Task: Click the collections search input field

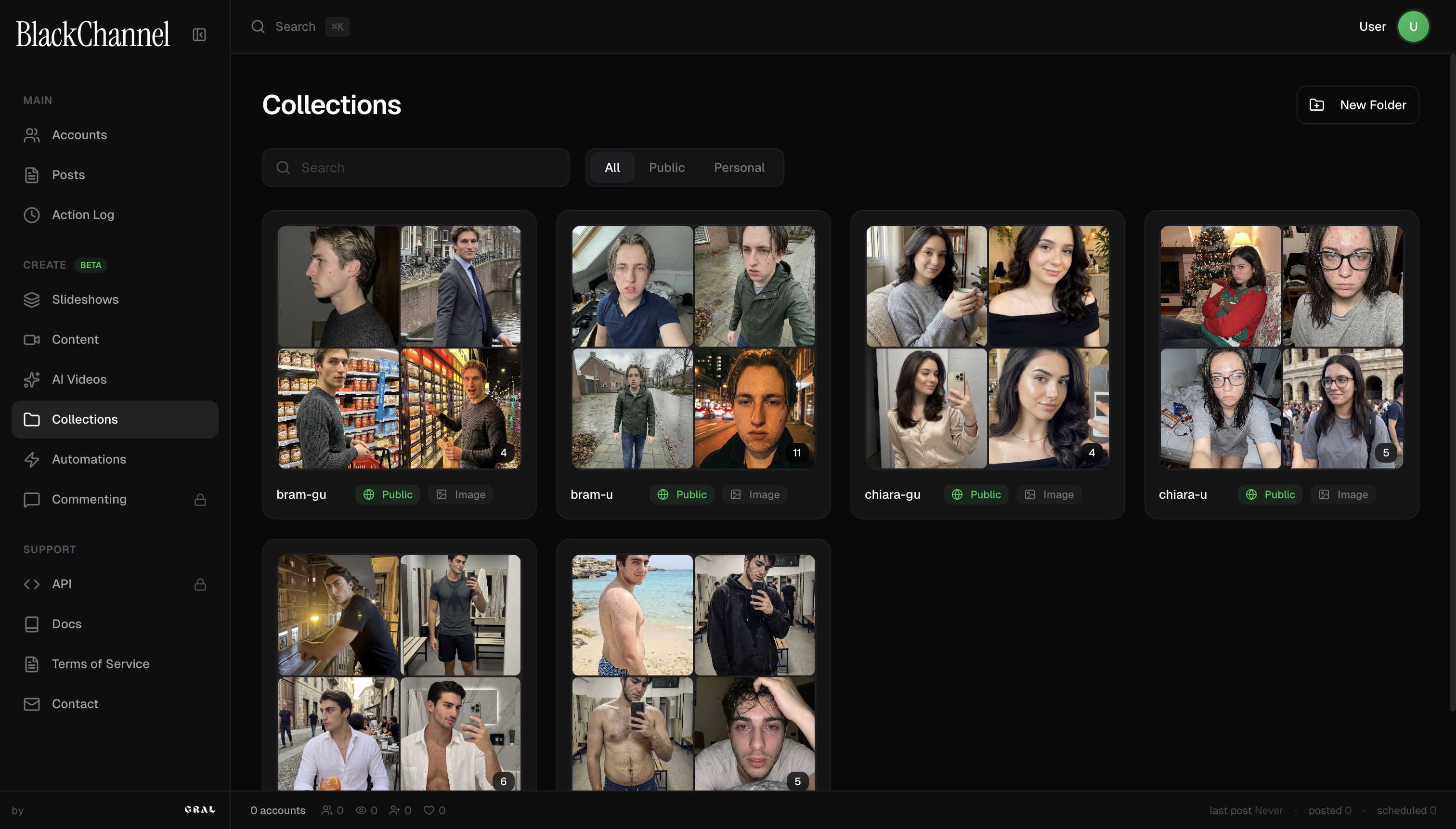Action: click(416, 168)
